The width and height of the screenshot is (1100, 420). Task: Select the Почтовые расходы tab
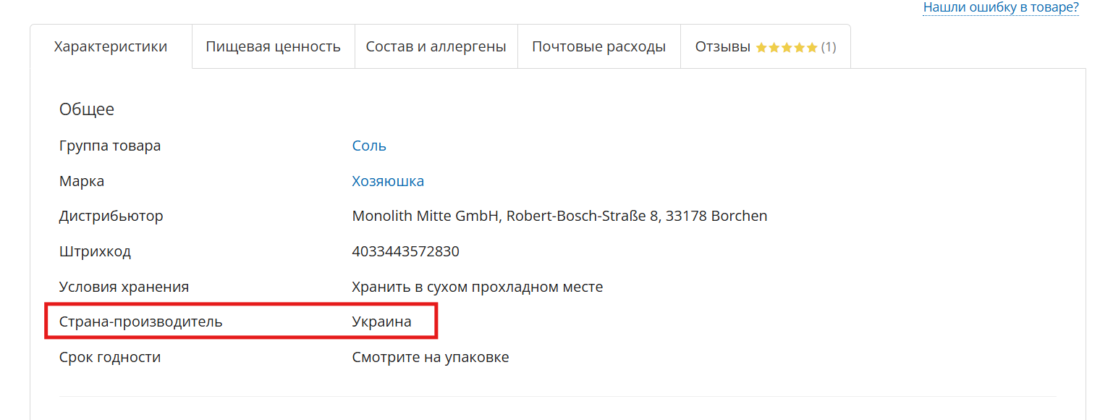[599, 47]
